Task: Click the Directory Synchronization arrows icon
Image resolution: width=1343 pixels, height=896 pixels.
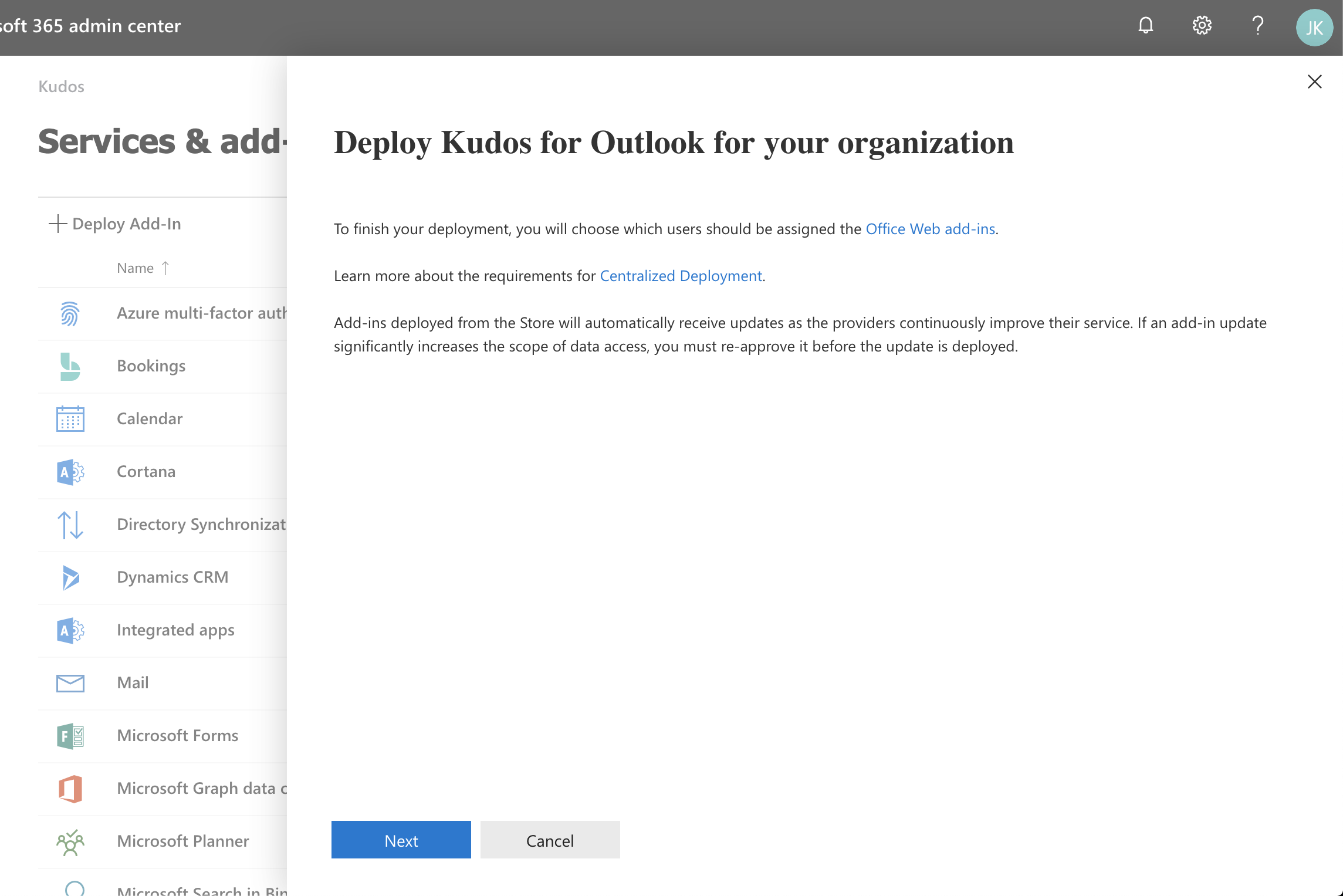Action: click(x=70, y=525)
